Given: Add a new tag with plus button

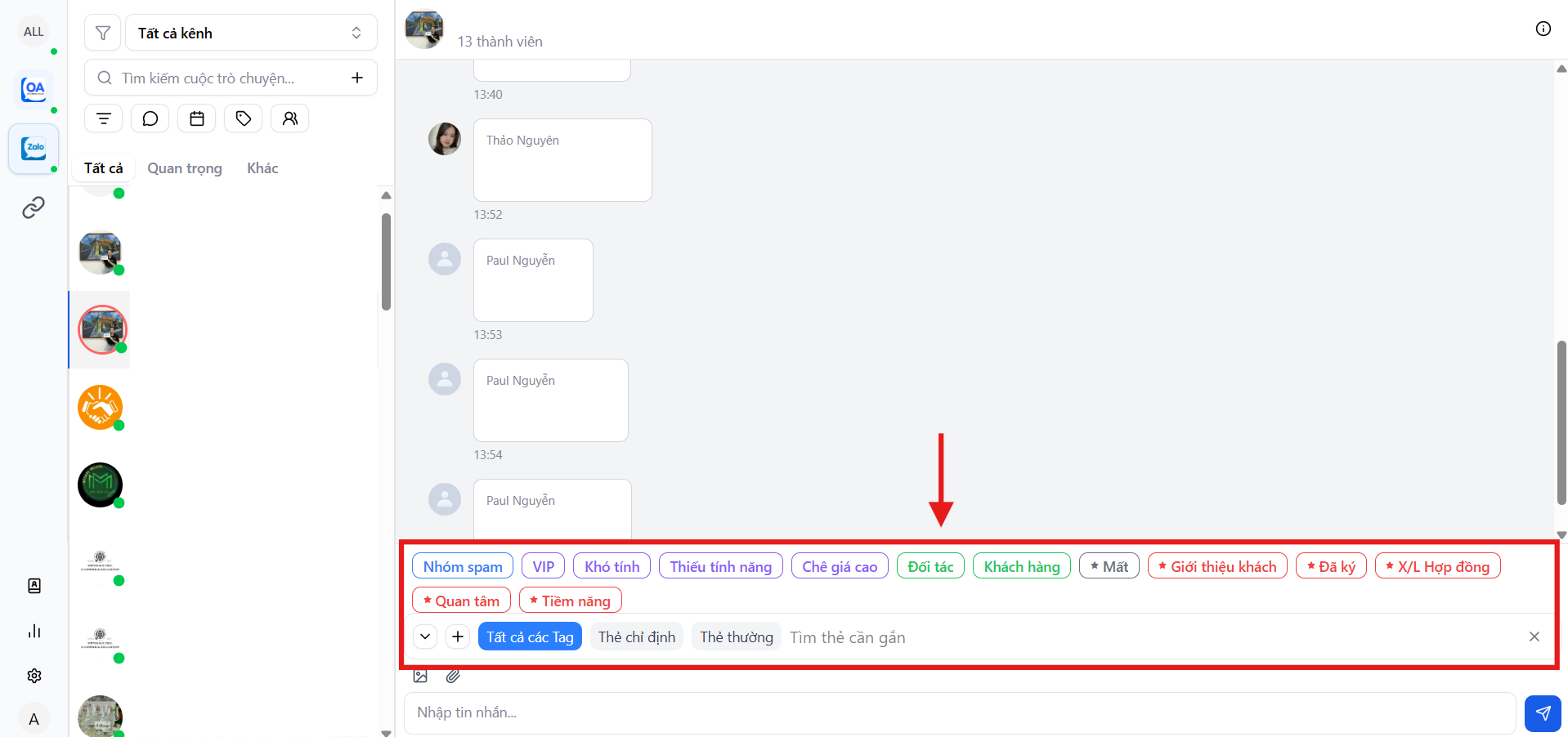Looking at the screenshot, I should (x=458, y=636).
